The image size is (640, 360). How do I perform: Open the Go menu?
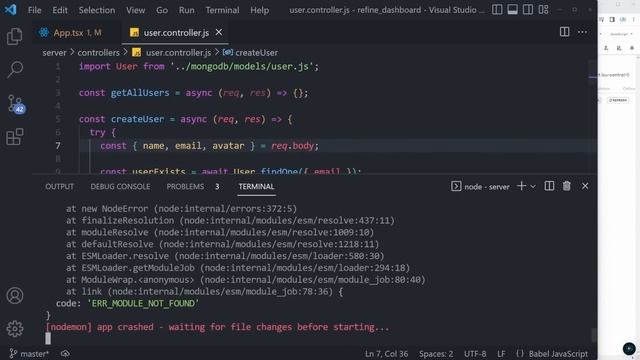pyautogui.click(x=162, y=10)
